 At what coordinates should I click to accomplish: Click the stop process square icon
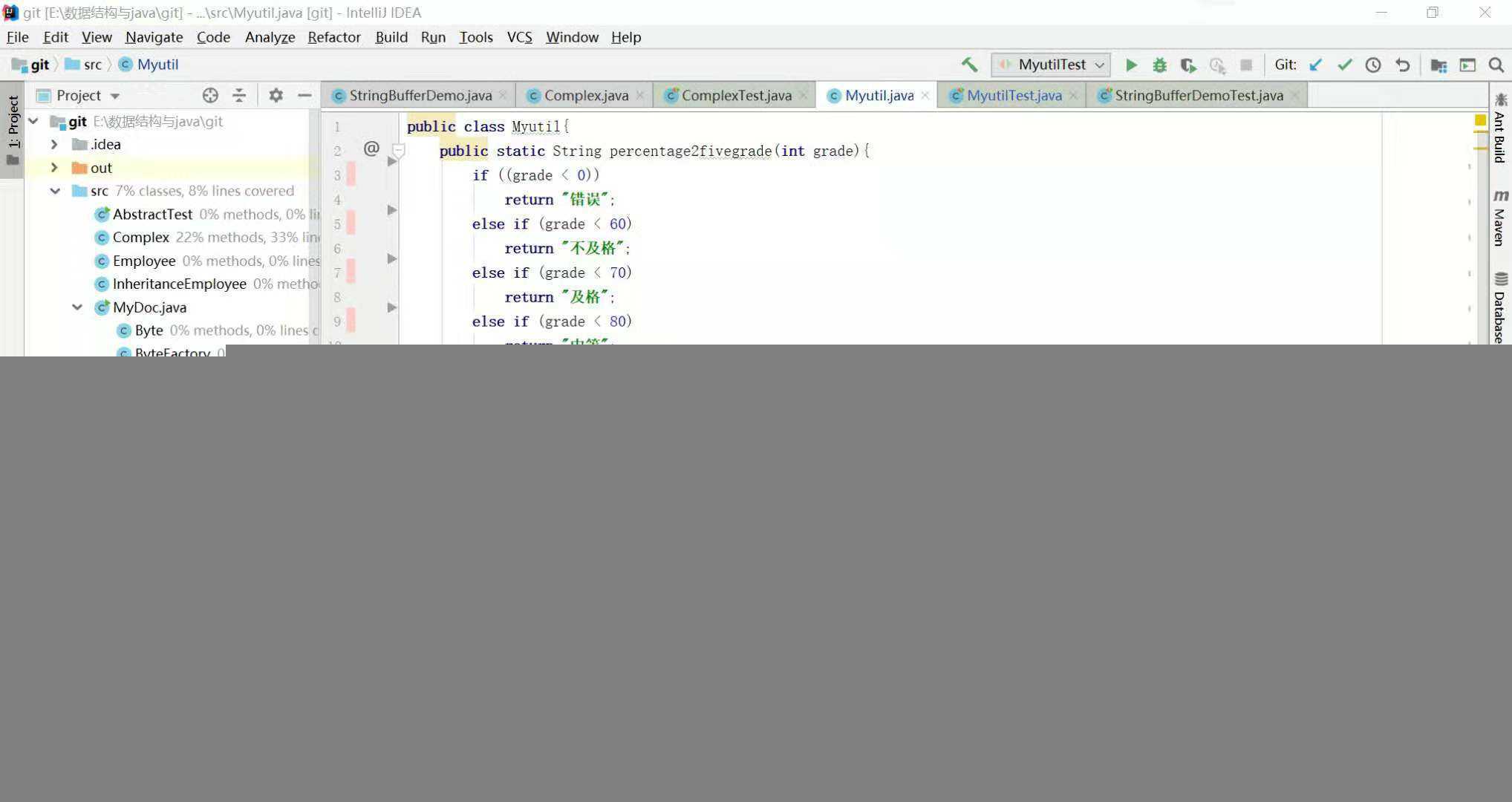pos(1246,65)
